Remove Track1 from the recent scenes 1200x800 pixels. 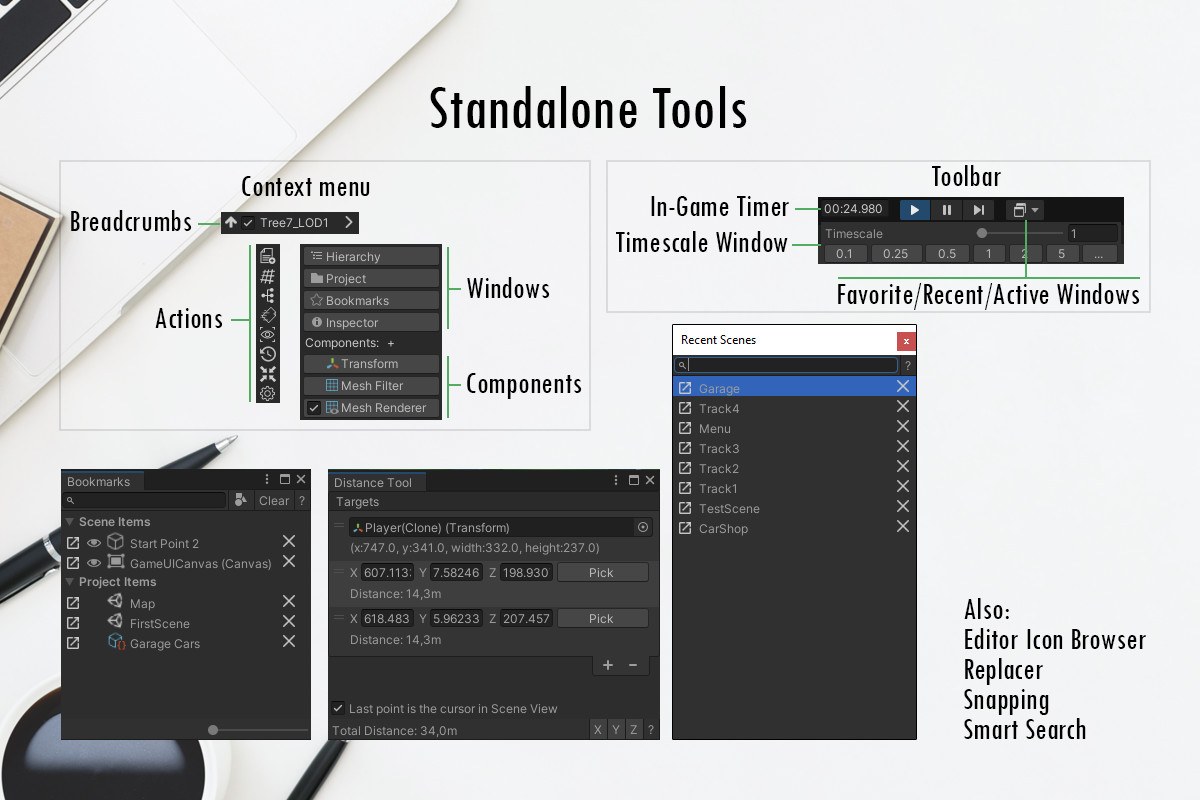click(x=903, y=487)
